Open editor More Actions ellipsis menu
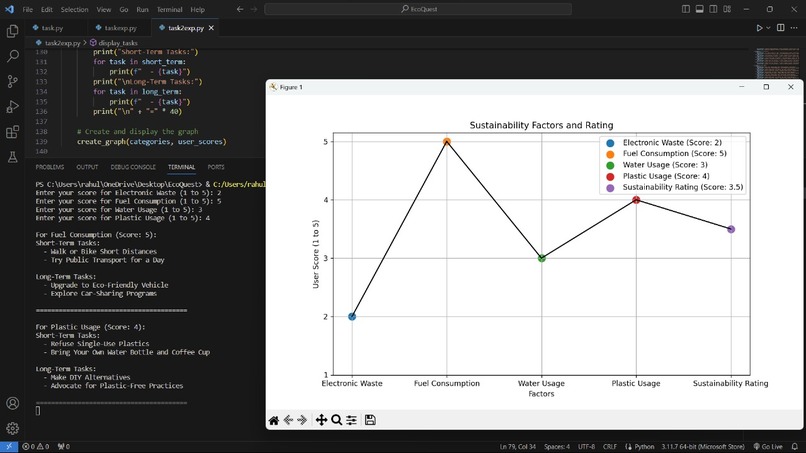The width and height of the screenshot is (806, 453). tap(794, 28)
